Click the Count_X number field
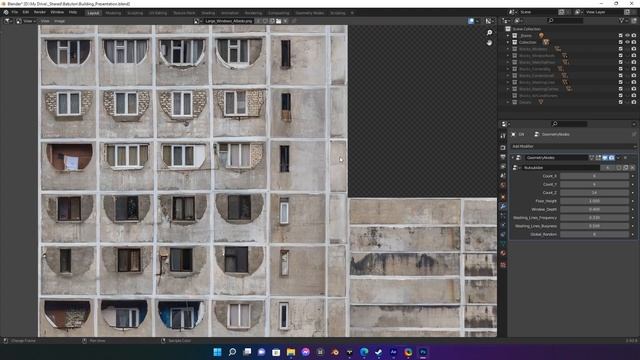 click(594, 176)
